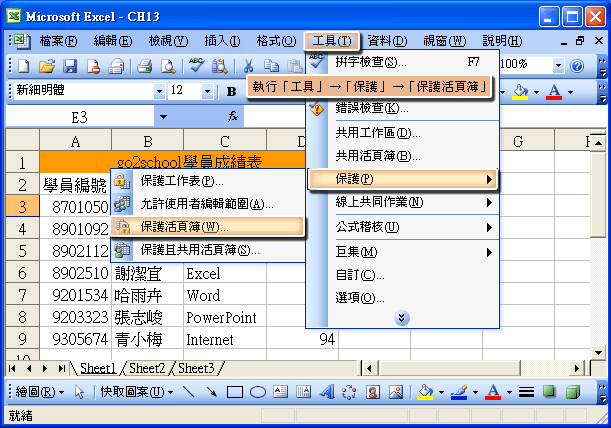Open the 插入(I) menu
Image resolution: width=611 pixels, height=428 pixels.
pos(222,41)
